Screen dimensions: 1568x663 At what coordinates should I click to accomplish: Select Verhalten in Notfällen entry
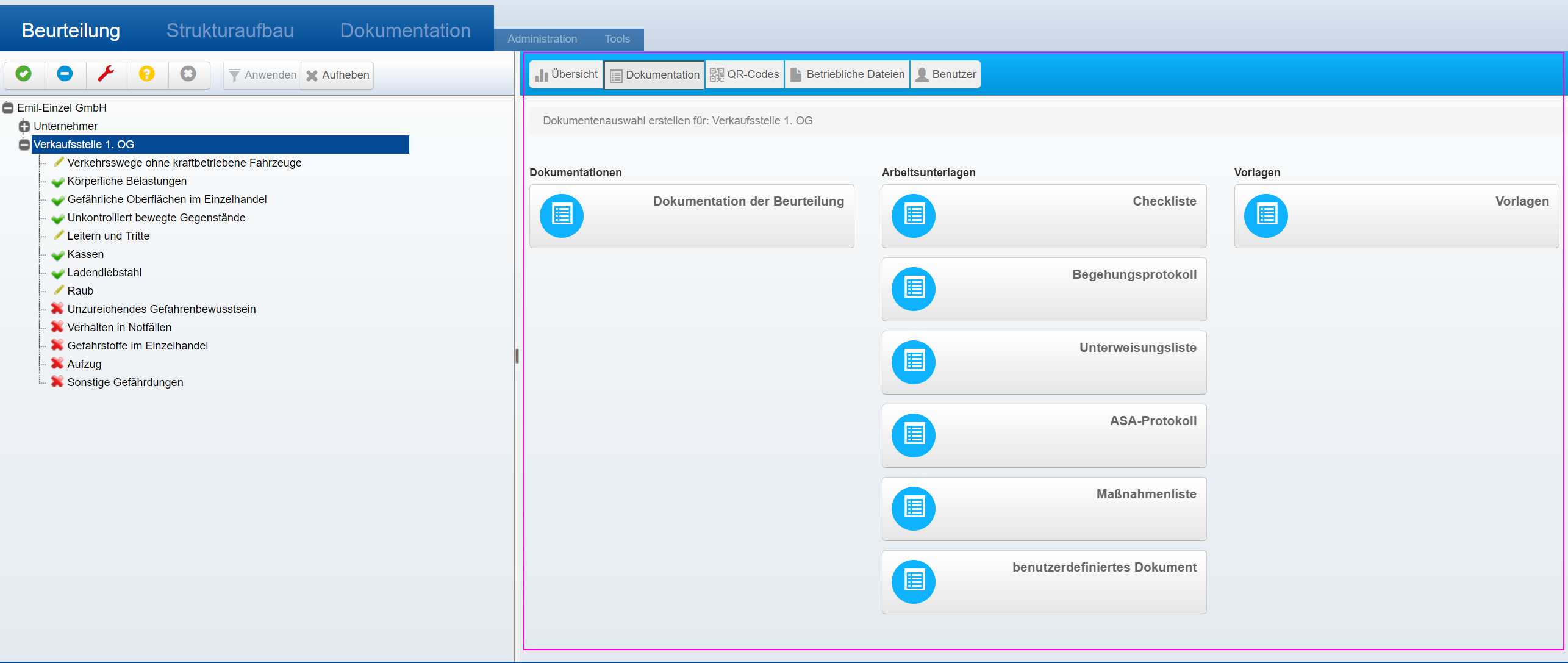coord(119,328)
